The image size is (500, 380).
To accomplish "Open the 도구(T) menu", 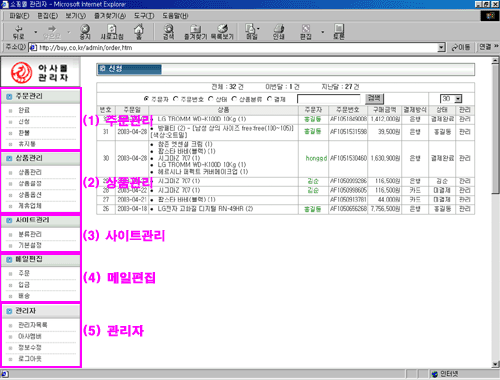I will [x=144, y=16].
